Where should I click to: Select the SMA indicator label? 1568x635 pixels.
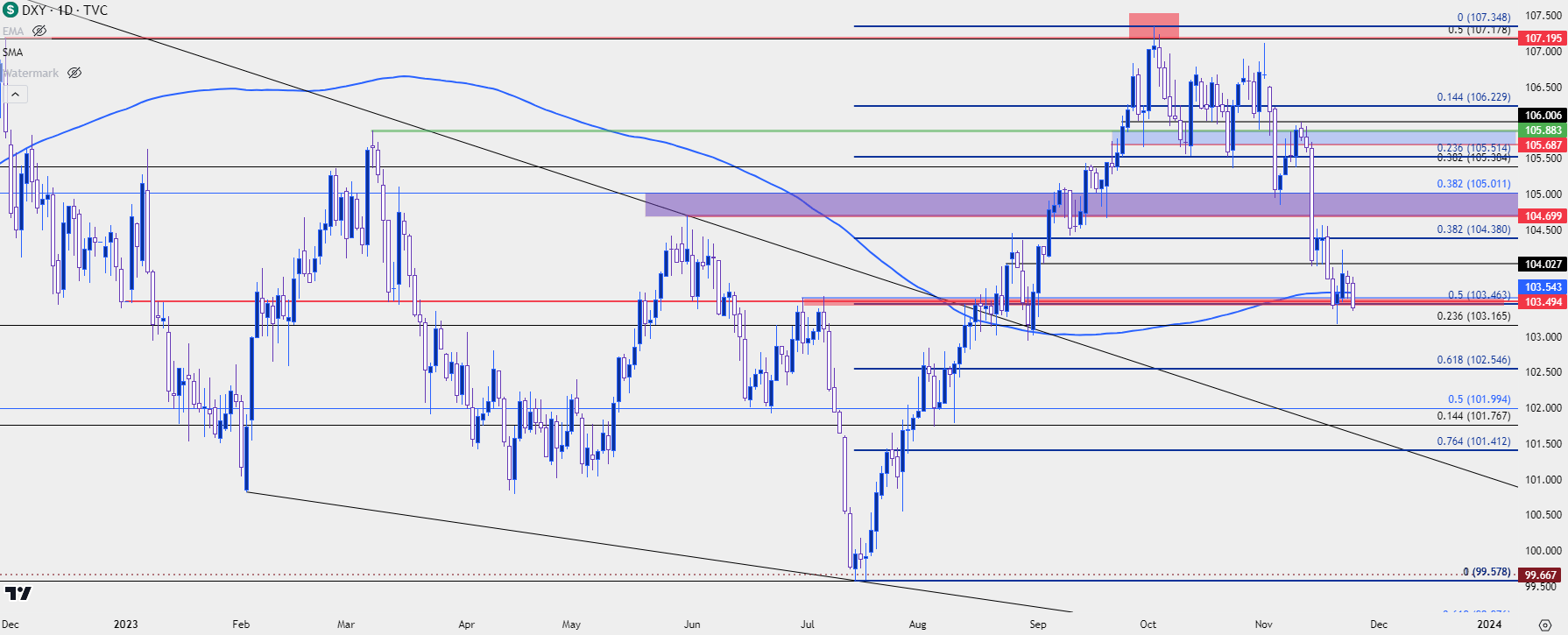pyautogui.click(x=12, y=52)
